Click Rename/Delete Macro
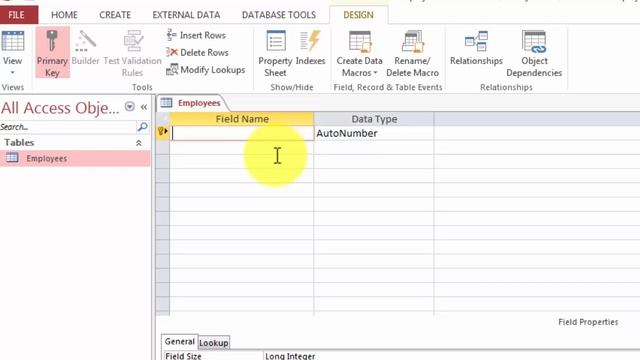The height and width of the screenshot is (360, 640). pos(412,53)
